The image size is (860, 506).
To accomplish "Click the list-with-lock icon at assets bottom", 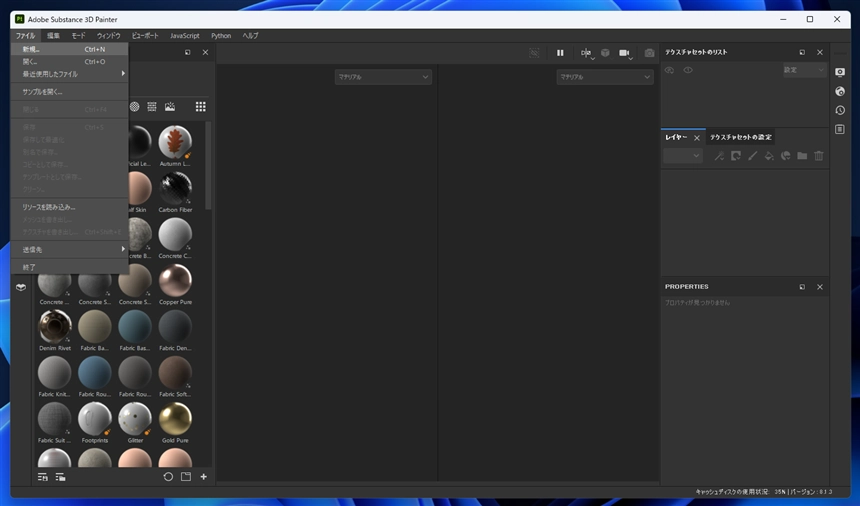I will click(42, 477).
